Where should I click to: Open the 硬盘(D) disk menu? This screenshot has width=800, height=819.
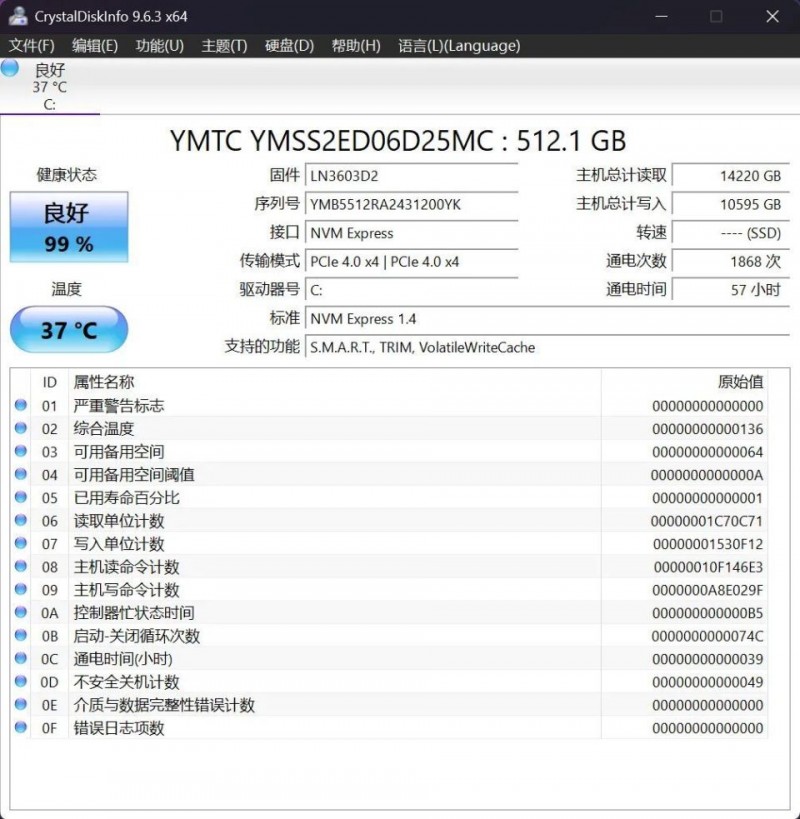click(x=289, y=46)
